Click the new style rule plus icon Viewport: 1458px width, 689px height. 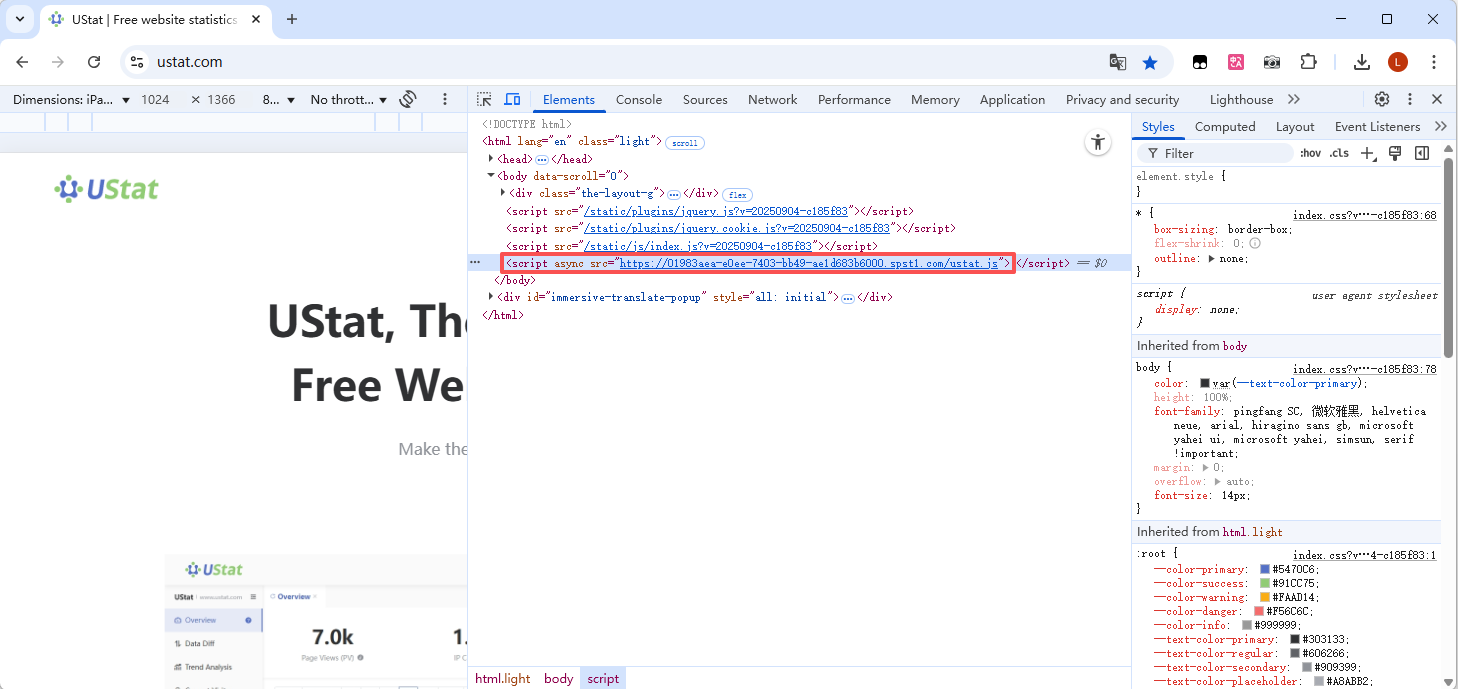coord(1368,153)
